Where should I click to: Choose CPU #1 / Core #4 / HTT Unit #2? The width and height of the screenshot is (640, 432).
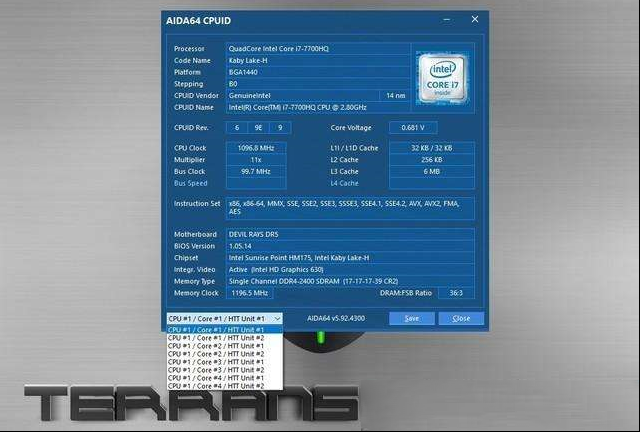tap(224, 386)
